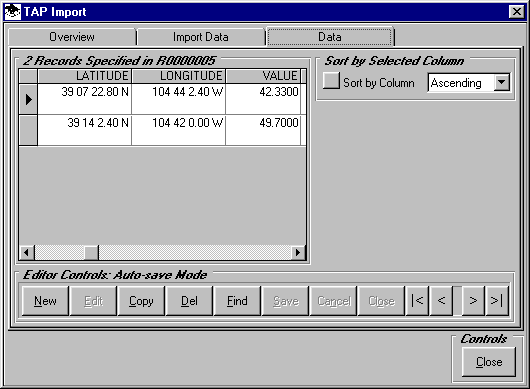The width and height of the screenshot is (530, 389).
Task: Go to previous record arrow button
Action: pyautogui.click(x=441, y=300)
